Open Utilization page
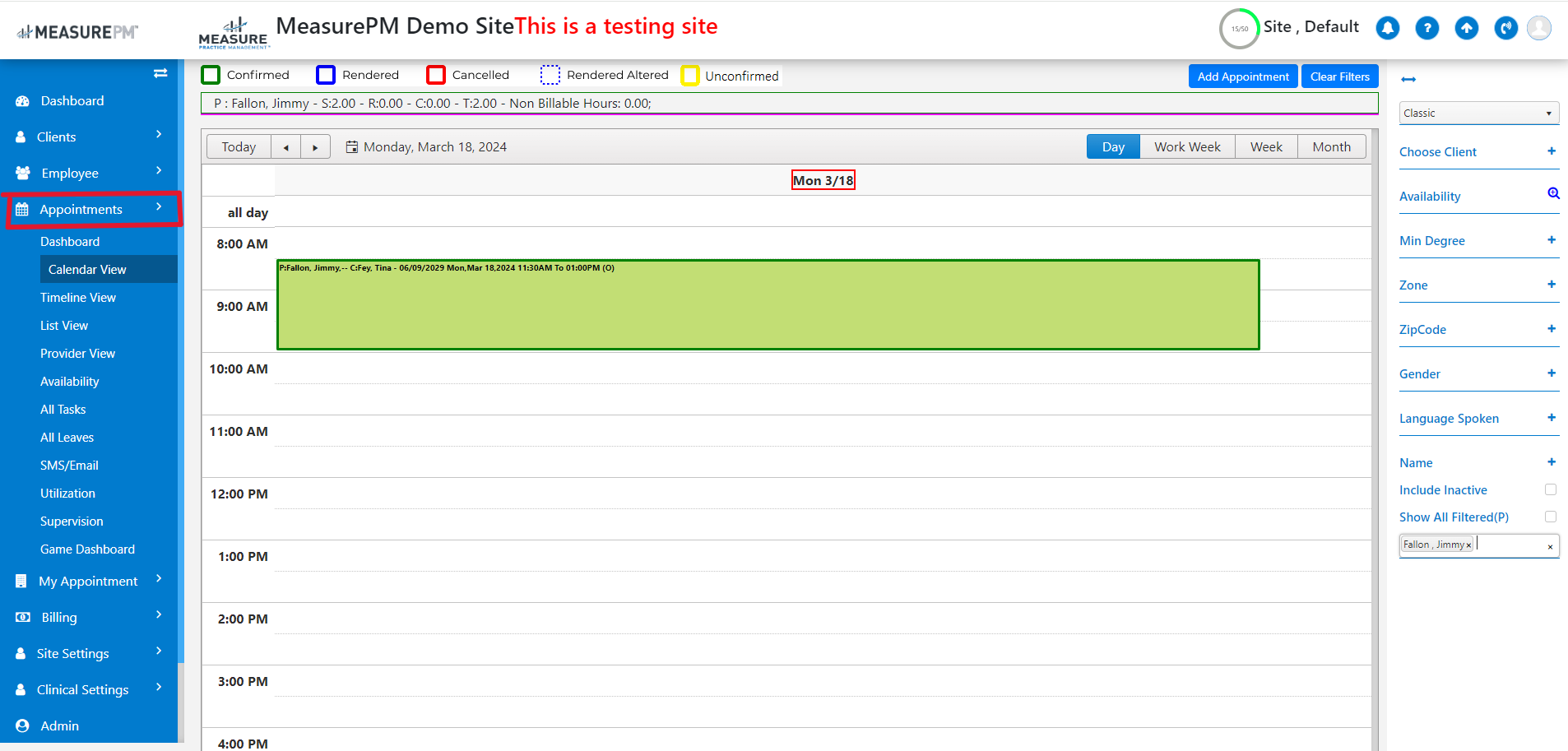1568x751 pixels. (67, 493)
